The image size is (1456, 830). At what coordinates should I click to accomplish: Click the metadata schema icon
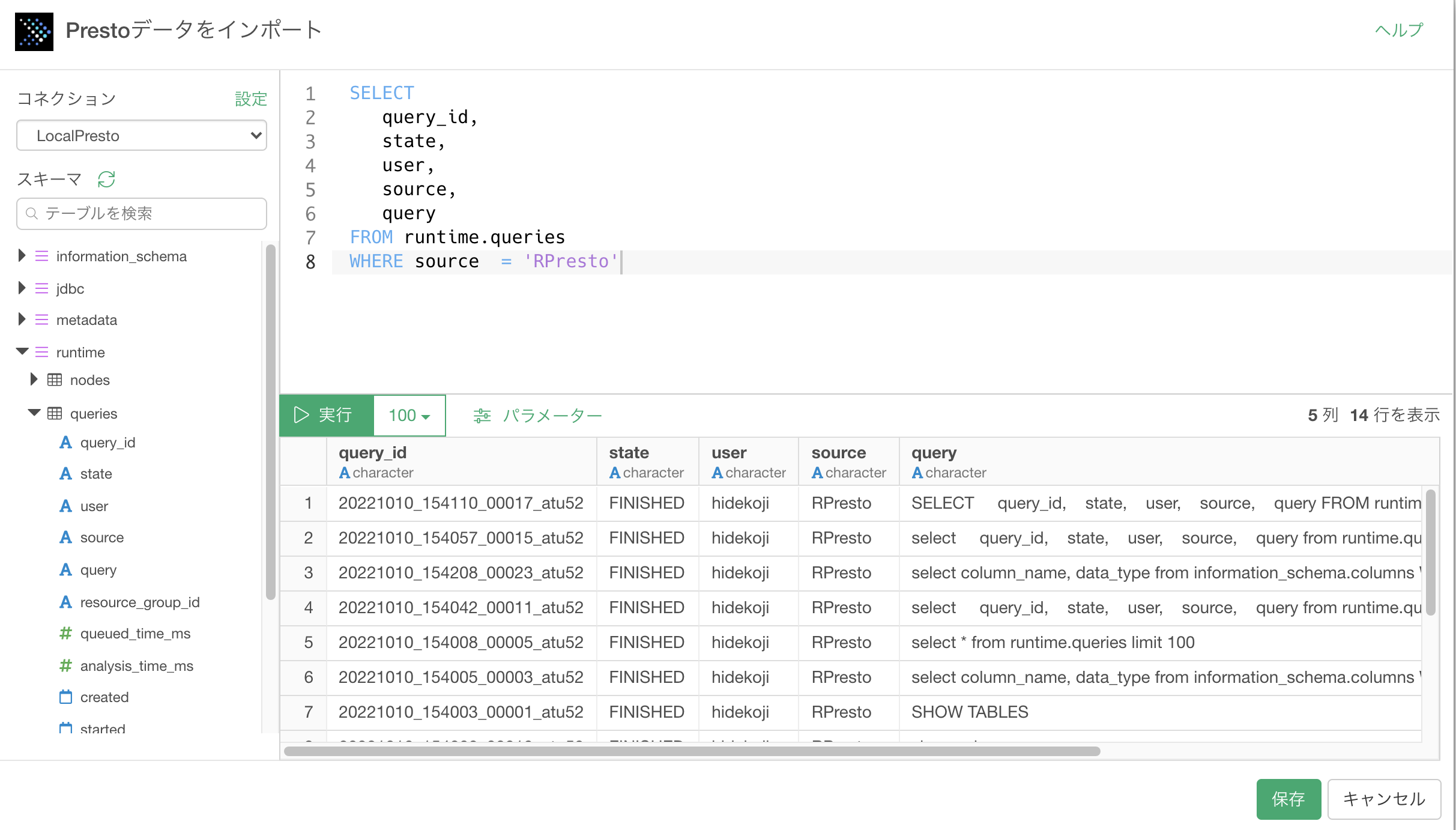(x=41, y=320)
